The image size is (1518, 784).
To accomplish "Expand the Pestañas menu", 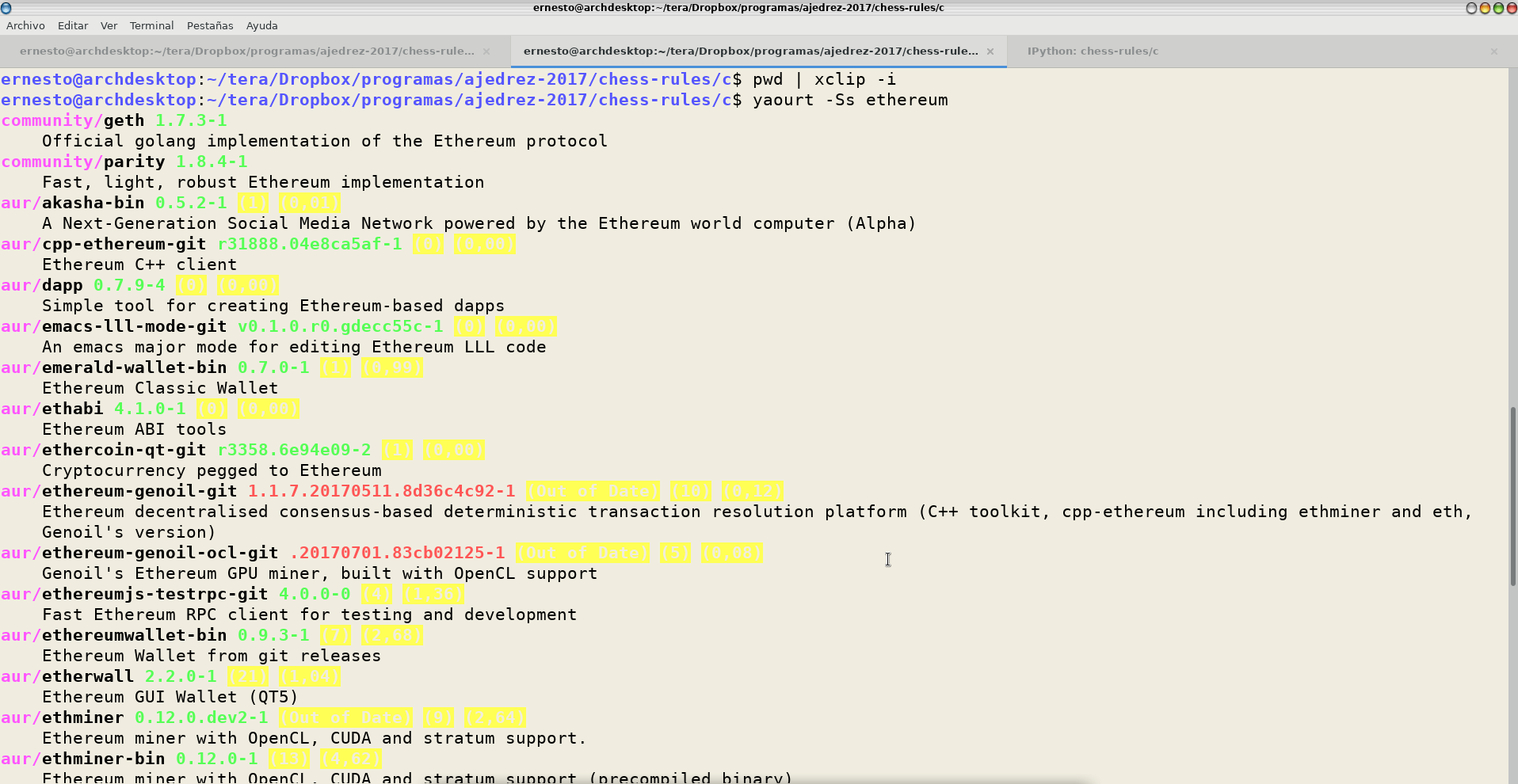I will click(x=210, y=25).
